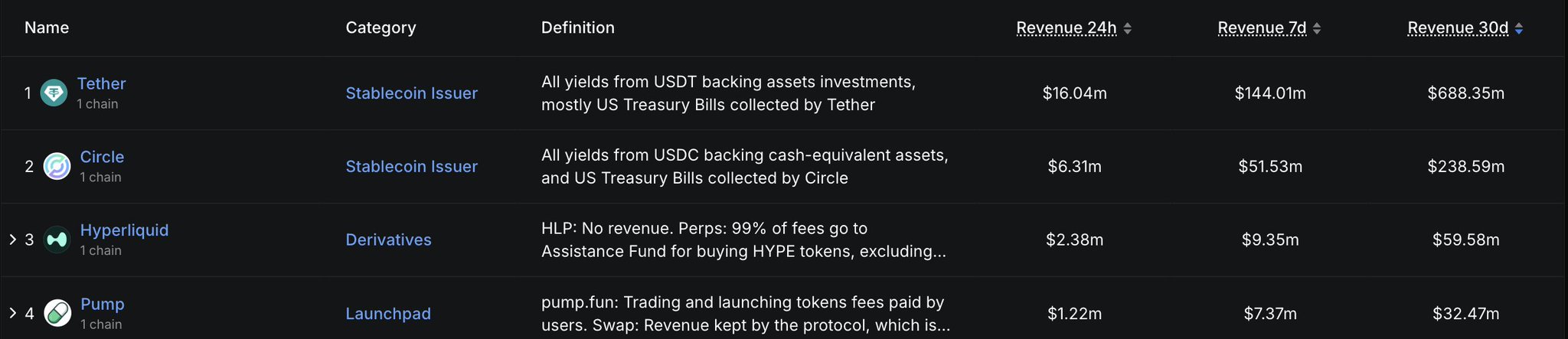Open the Derivatives category link
Screen dimensions: 1568x339
coord(388,240)
